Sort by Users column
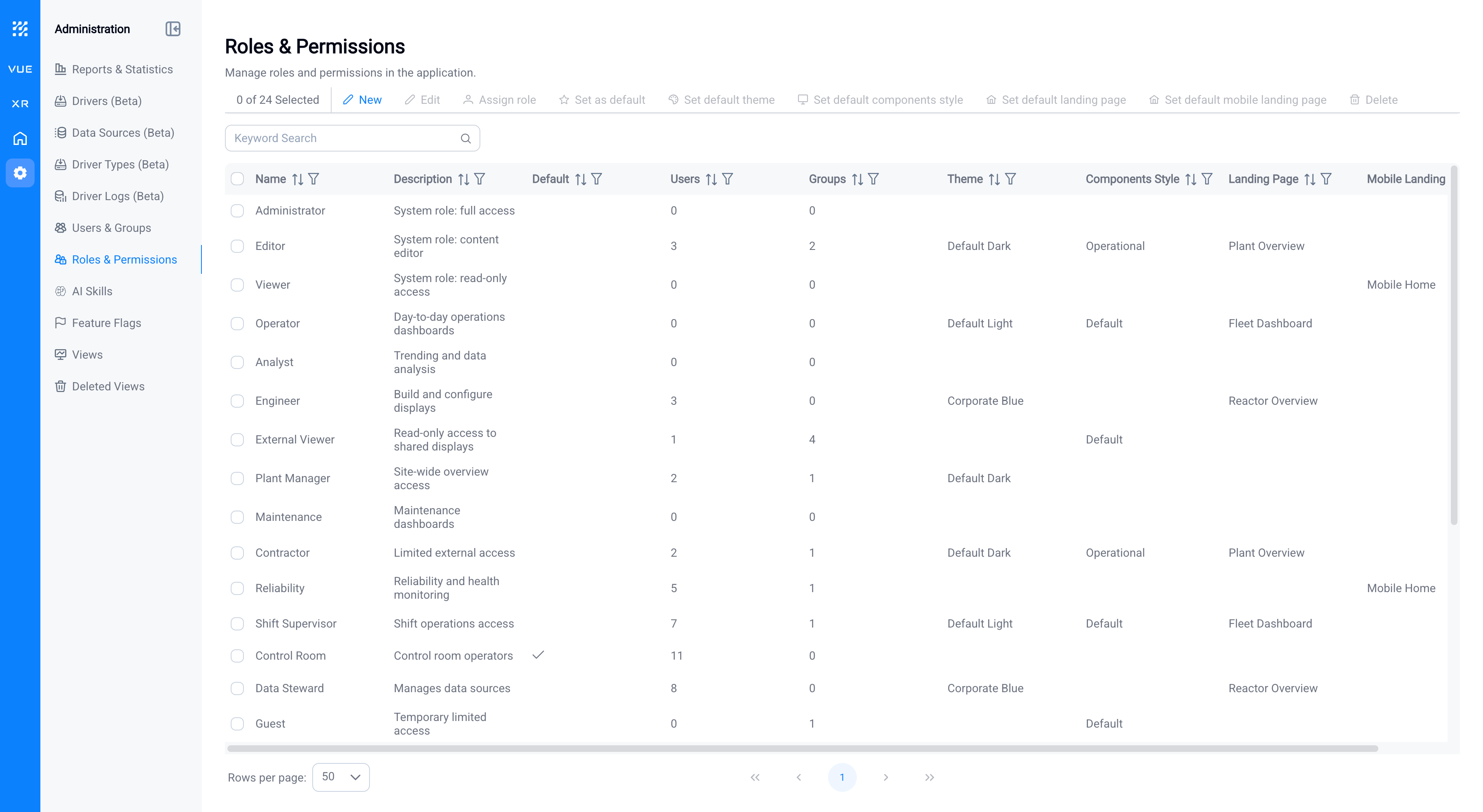 coord(711,179)
